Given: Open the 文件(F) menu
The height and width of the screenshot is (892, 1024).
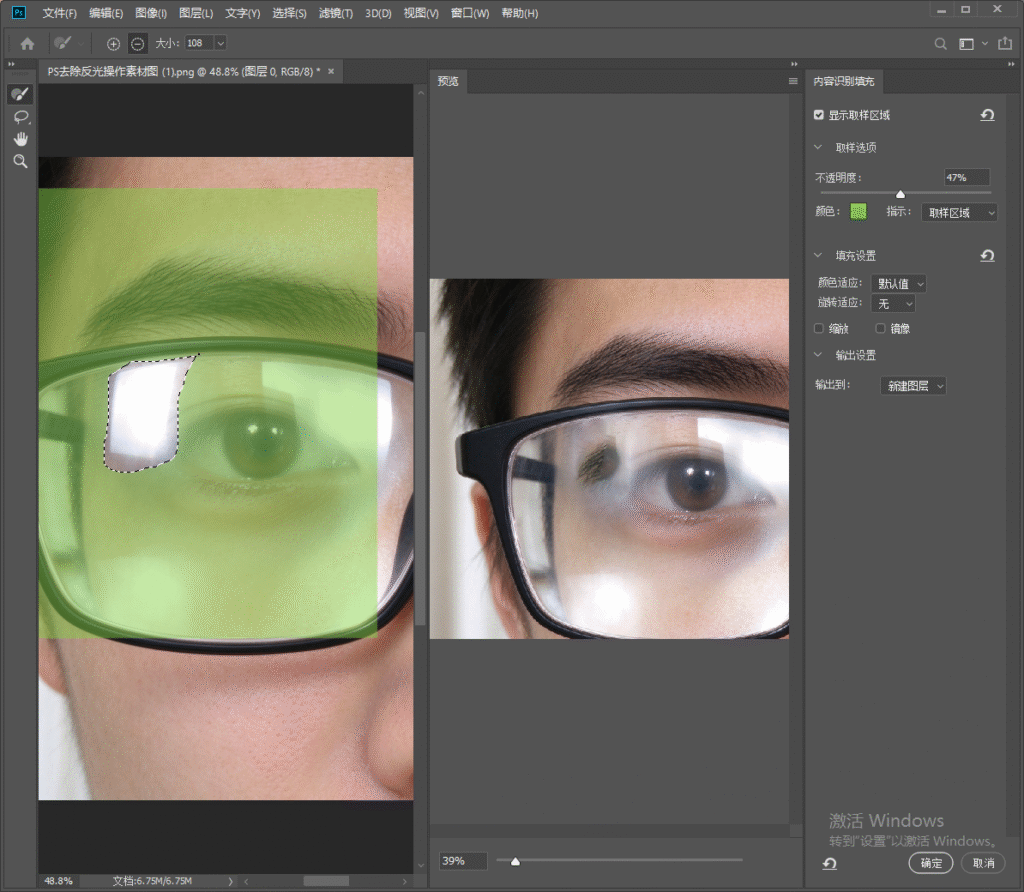Looking at the screenshot, I should point(59,13).
